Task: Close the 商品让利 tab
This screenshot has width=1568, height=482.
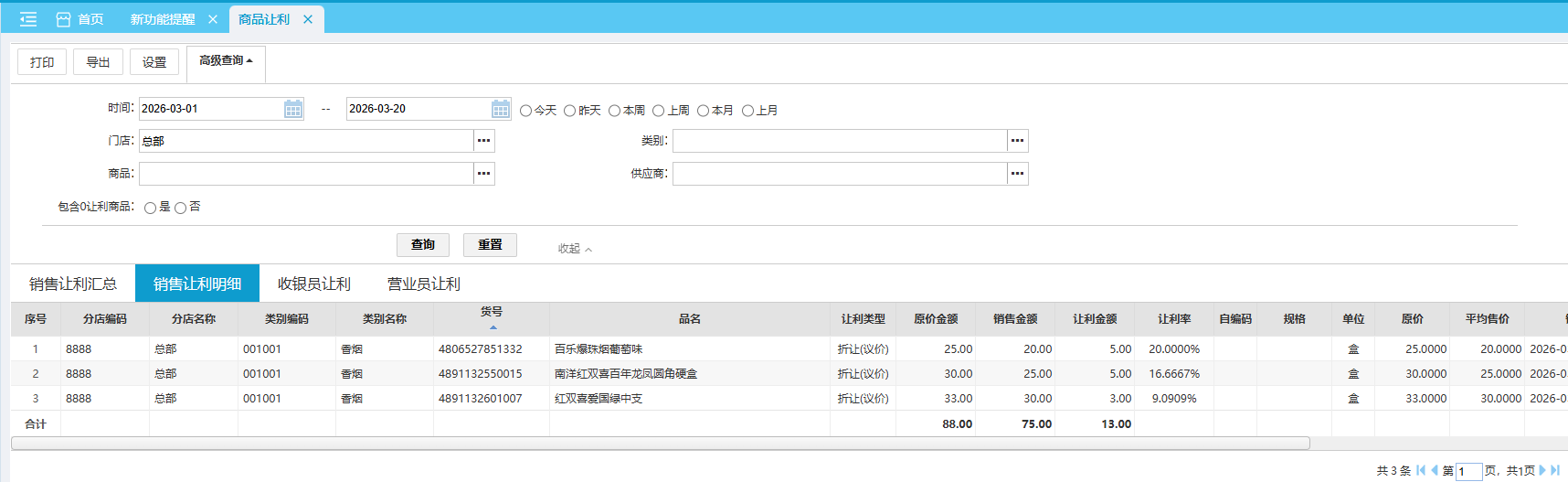Action: tap(308, 19)
